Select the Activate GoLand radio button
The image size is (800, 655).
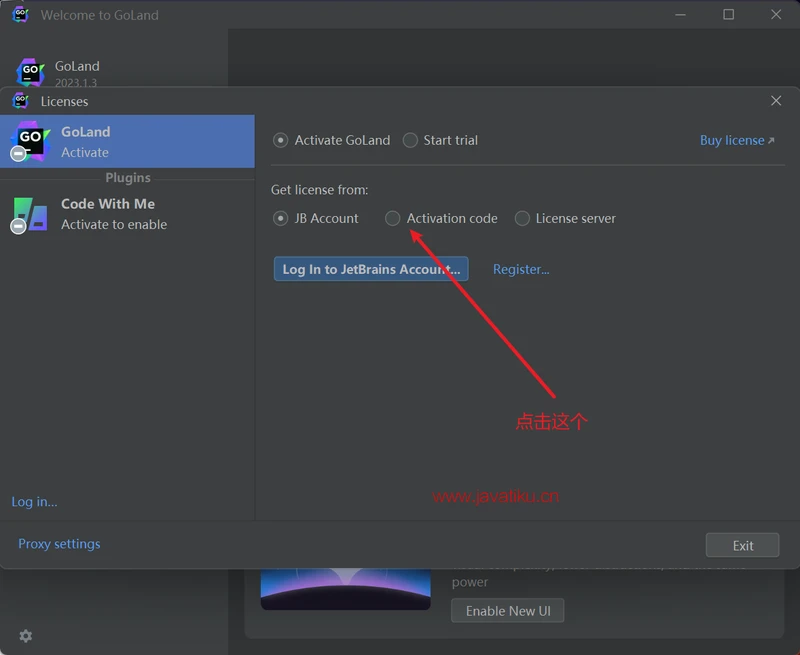click(281, 140)
